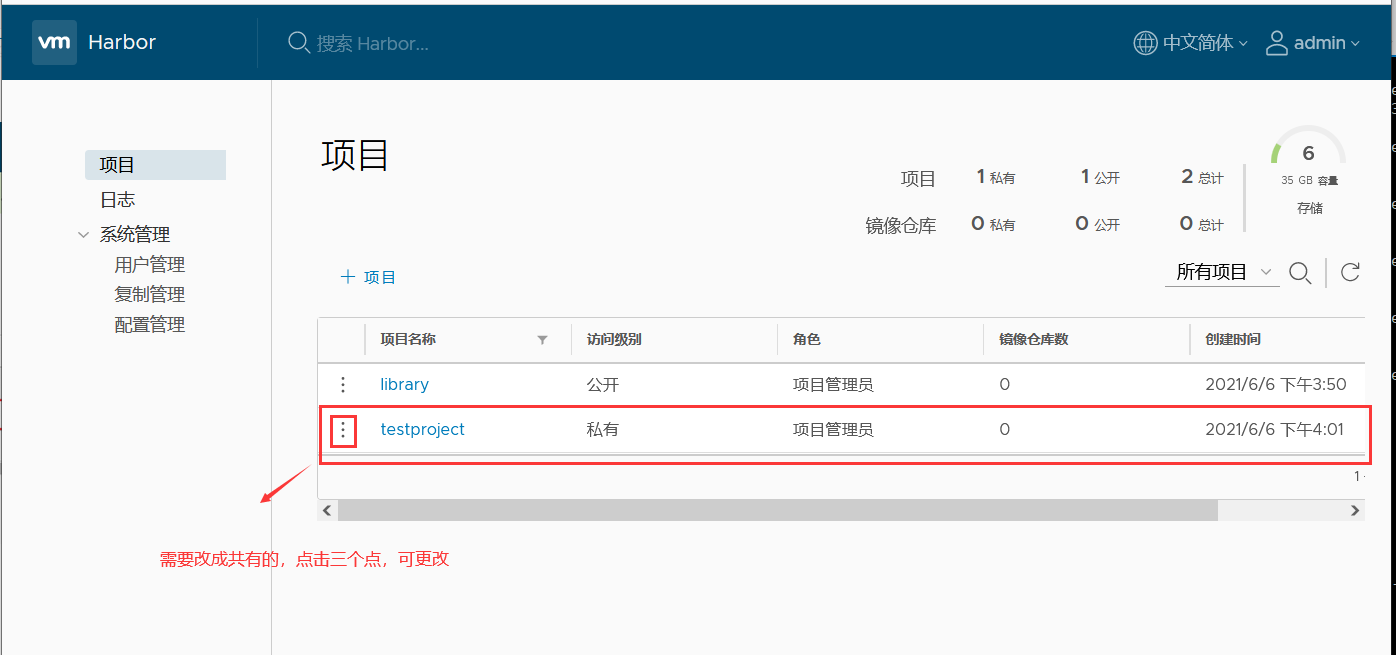Screen dimensions: 1396x655
Task: Click the 2021/6/6 下午3:50 creation time
Action: pos(1276,384)
